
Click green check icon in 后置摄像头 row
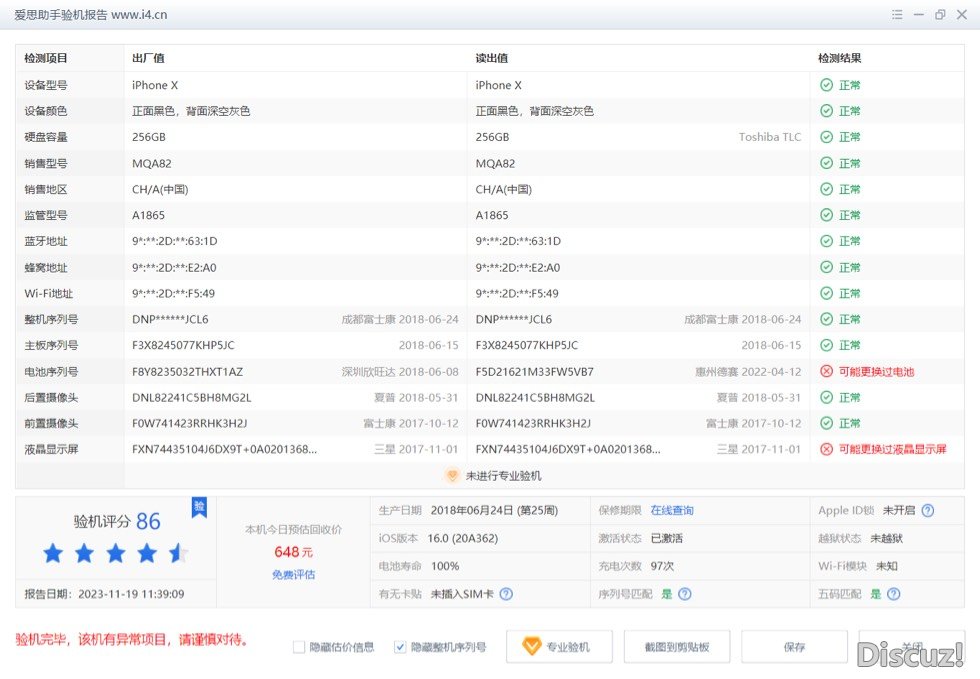point(826,397)
